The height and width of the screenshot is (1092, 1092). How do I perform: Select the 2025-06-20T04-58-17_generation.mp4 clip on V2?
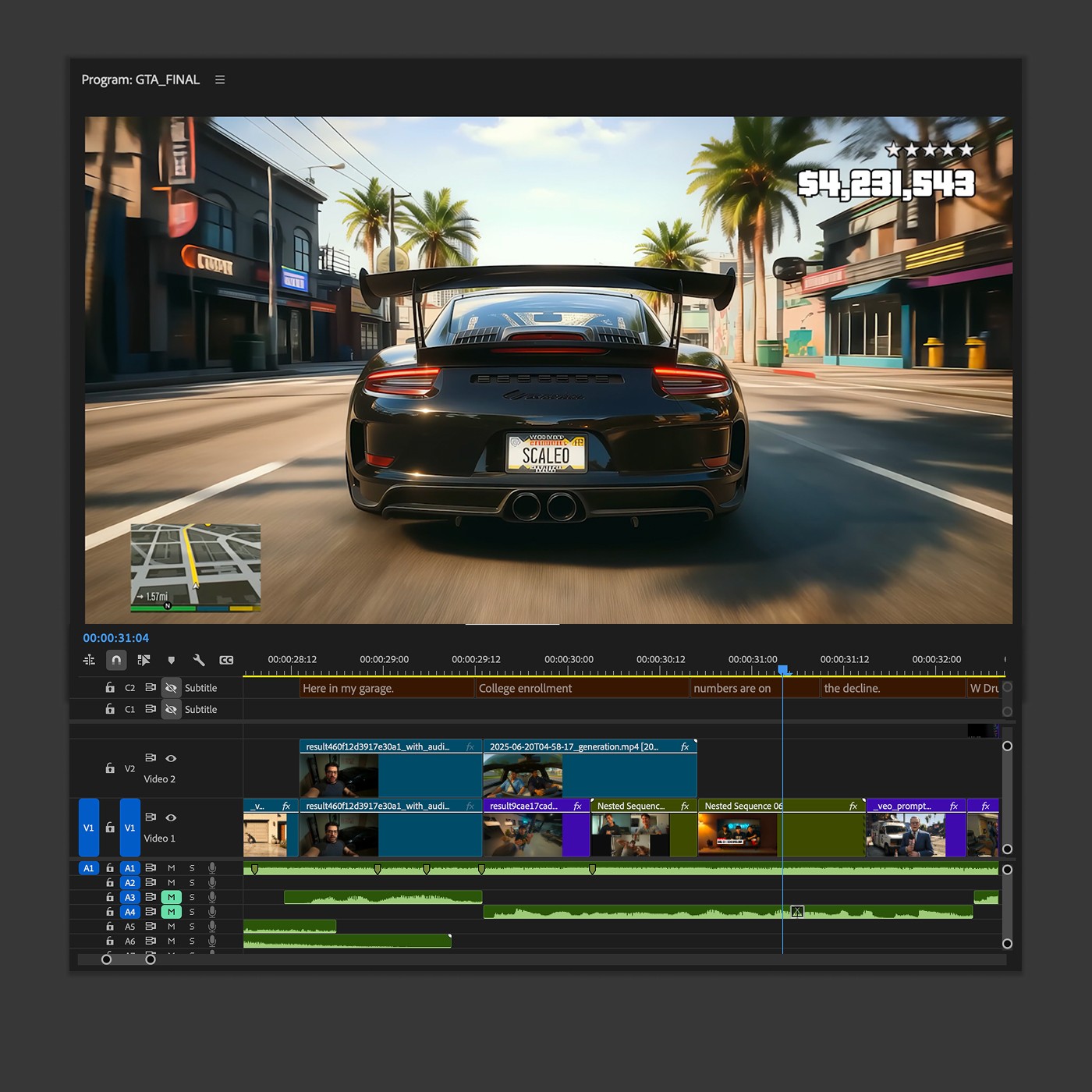point(590,768)
